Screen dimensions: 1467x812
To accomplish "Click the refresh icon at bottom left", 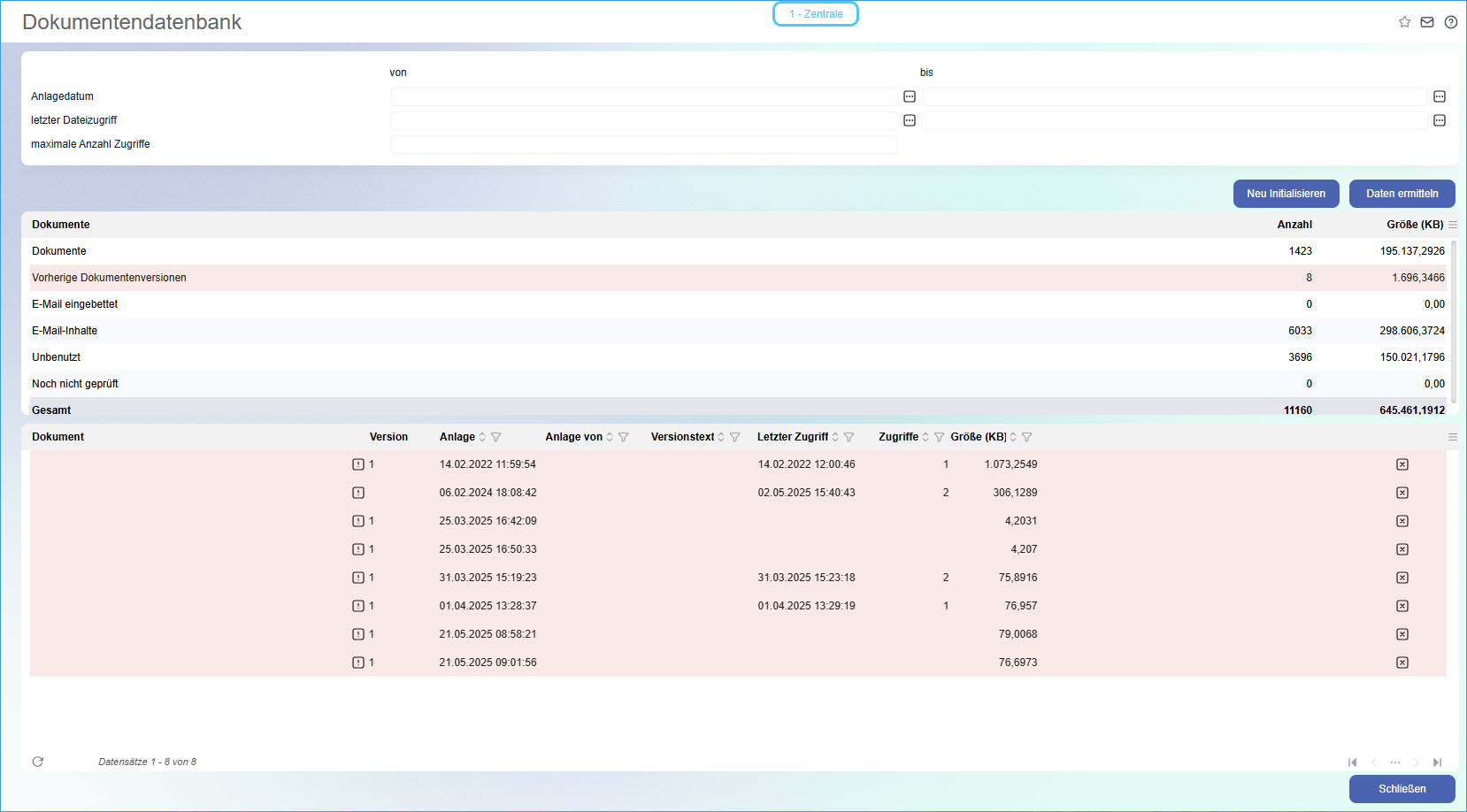I will tap(38, 762).
